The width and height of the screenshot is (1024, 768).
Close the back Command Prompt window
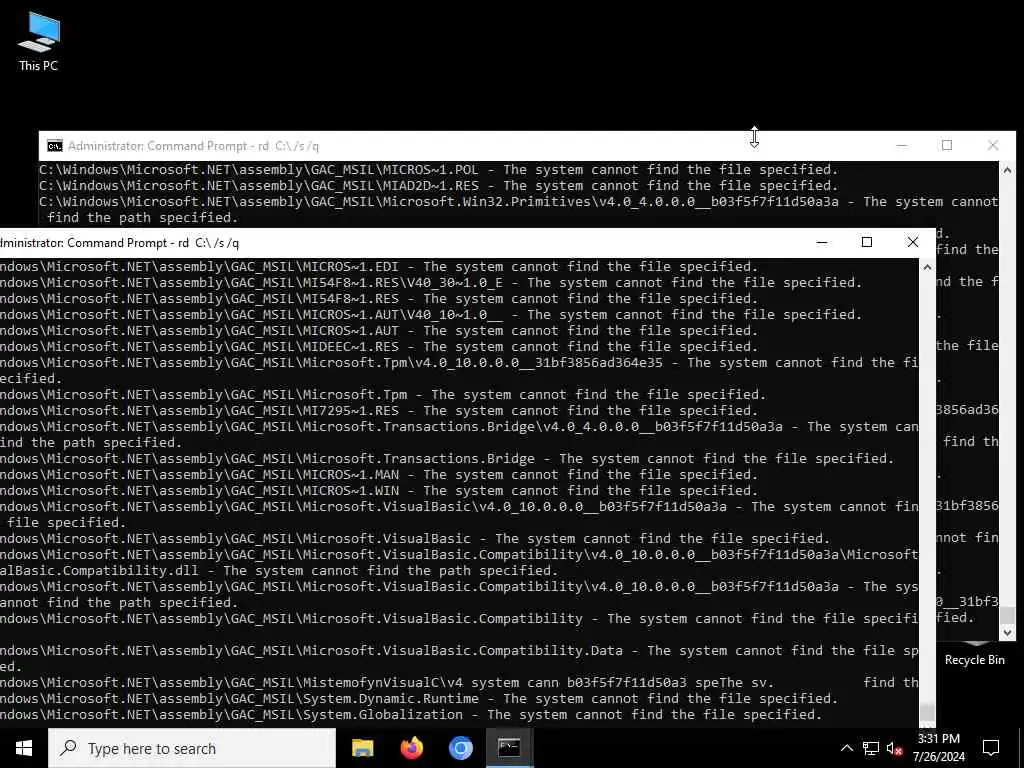pyautogui.click(x=993, y=146)
